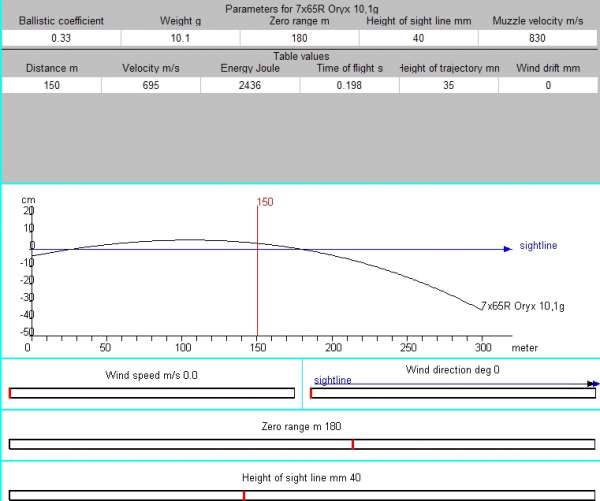Click the blue sightline label in the chart
The width and height of the screenshot is (600, 501).
click(538, 245)
